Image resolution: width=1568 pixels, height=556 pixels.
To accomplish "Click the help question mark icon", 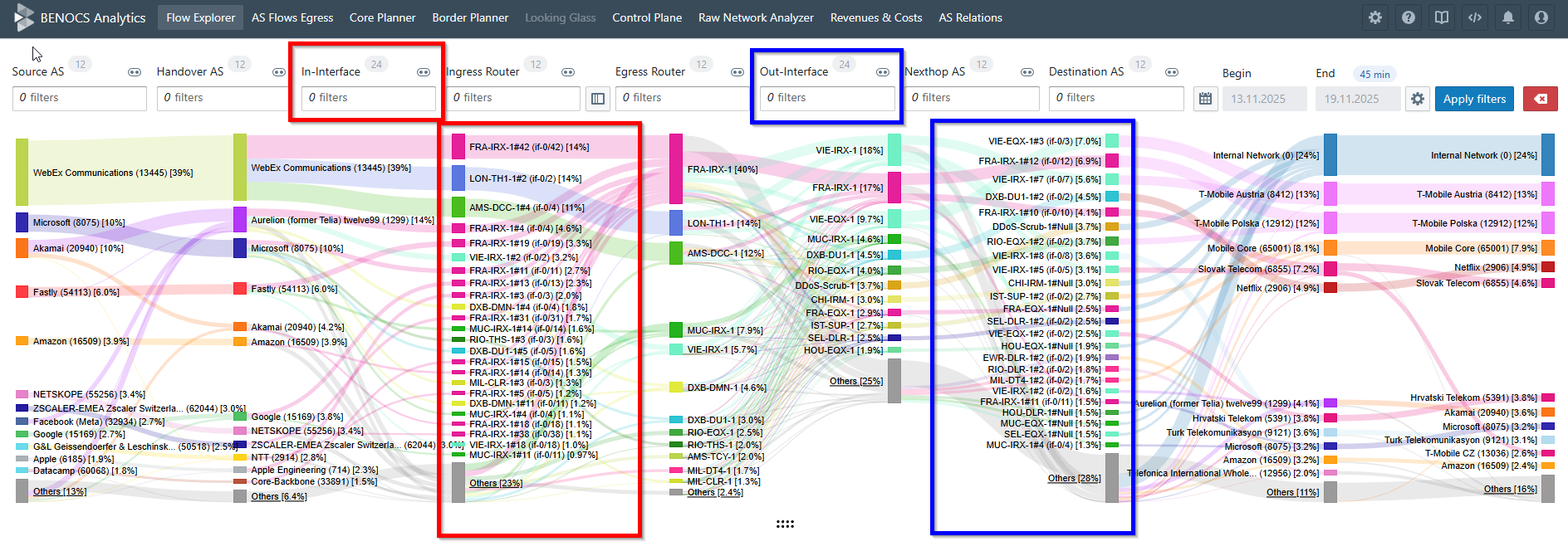I will (1409, 17).
